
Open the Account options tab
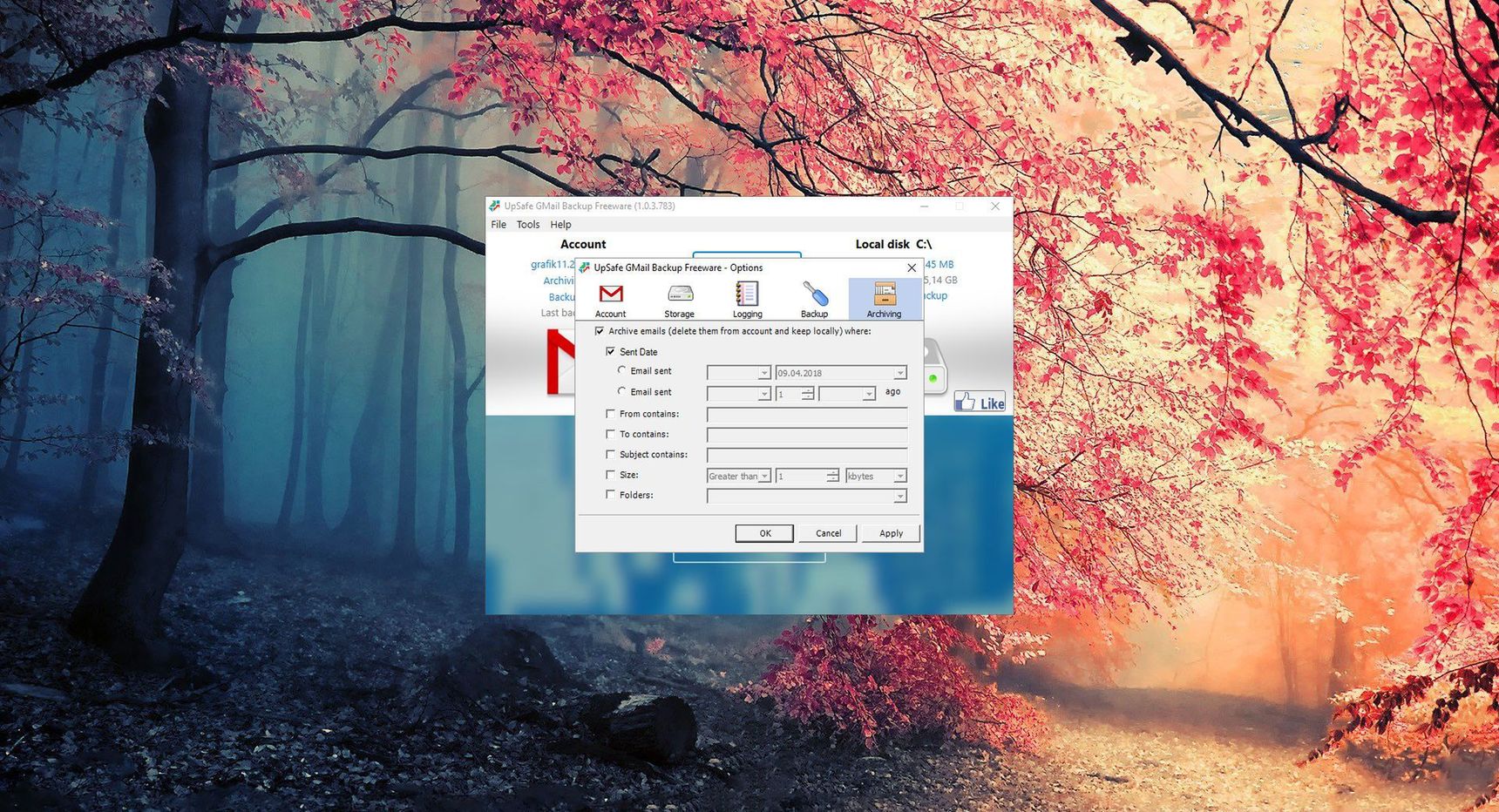(610, 300)
